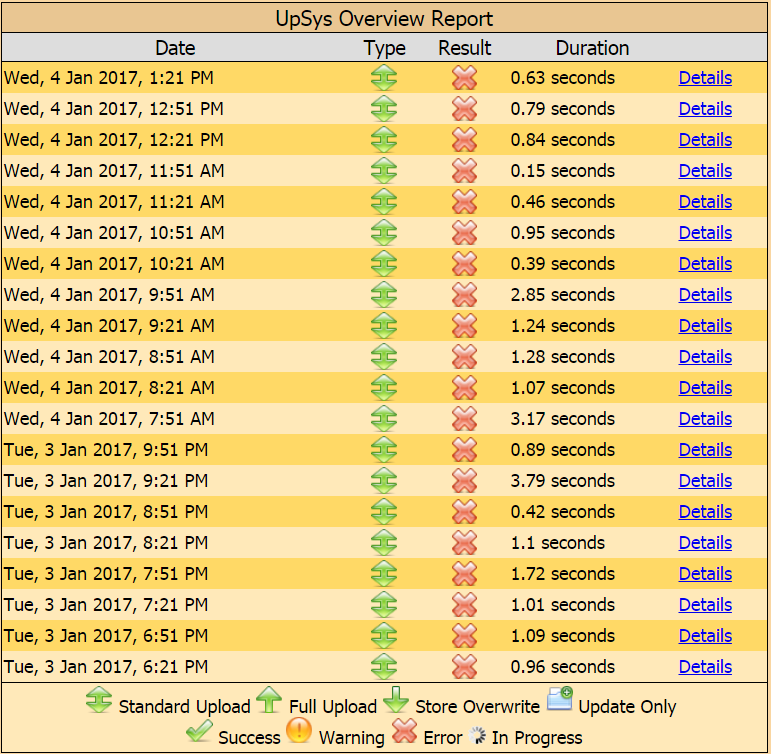The width and height of the screenshot is (771, 754).
Task: Click In Progress legend spinner icon
Action: click(x=477, y=736)
